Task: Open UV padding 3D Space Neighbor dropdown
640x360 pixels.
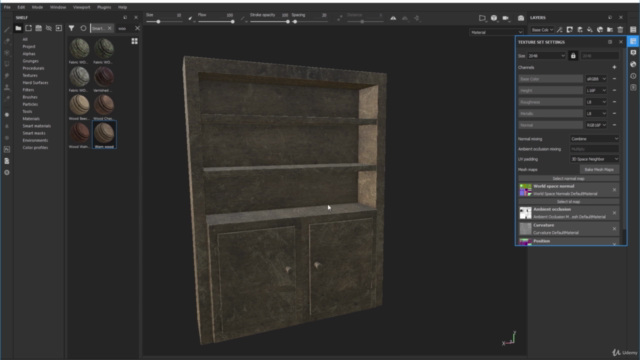Action: [594, 159]
